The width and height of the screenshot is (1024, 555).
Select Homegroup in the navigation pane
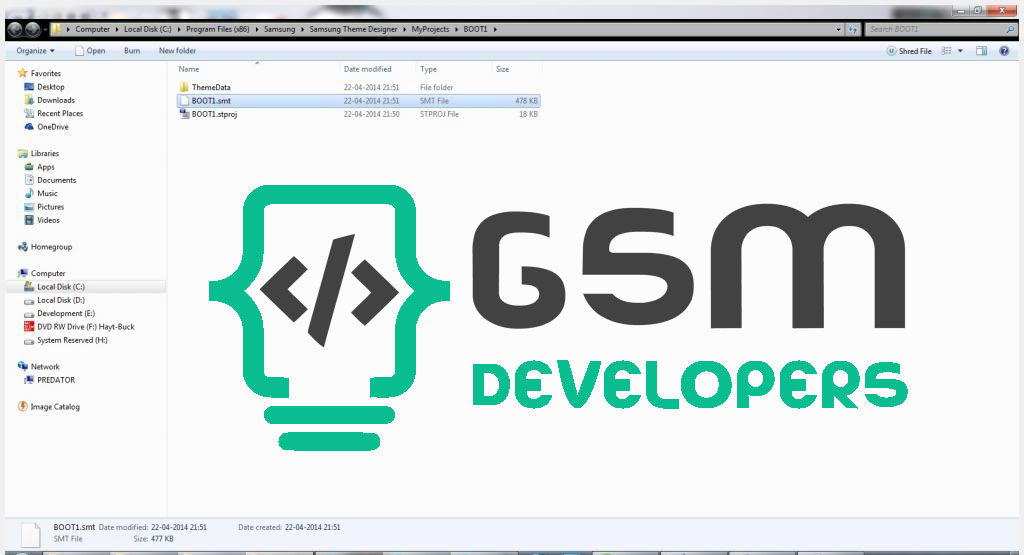(51, 247)
